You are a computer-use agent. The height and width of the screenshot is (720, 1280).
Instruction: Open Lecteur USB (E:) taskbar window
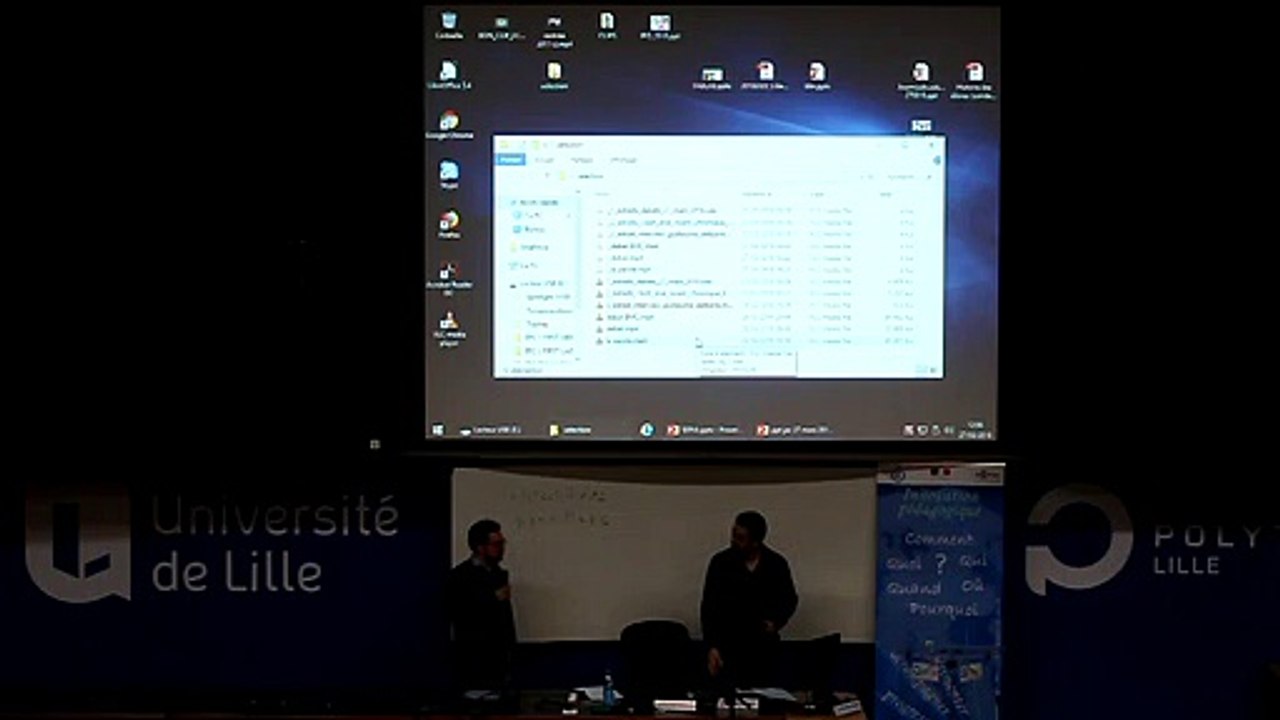tap(490, 430)
